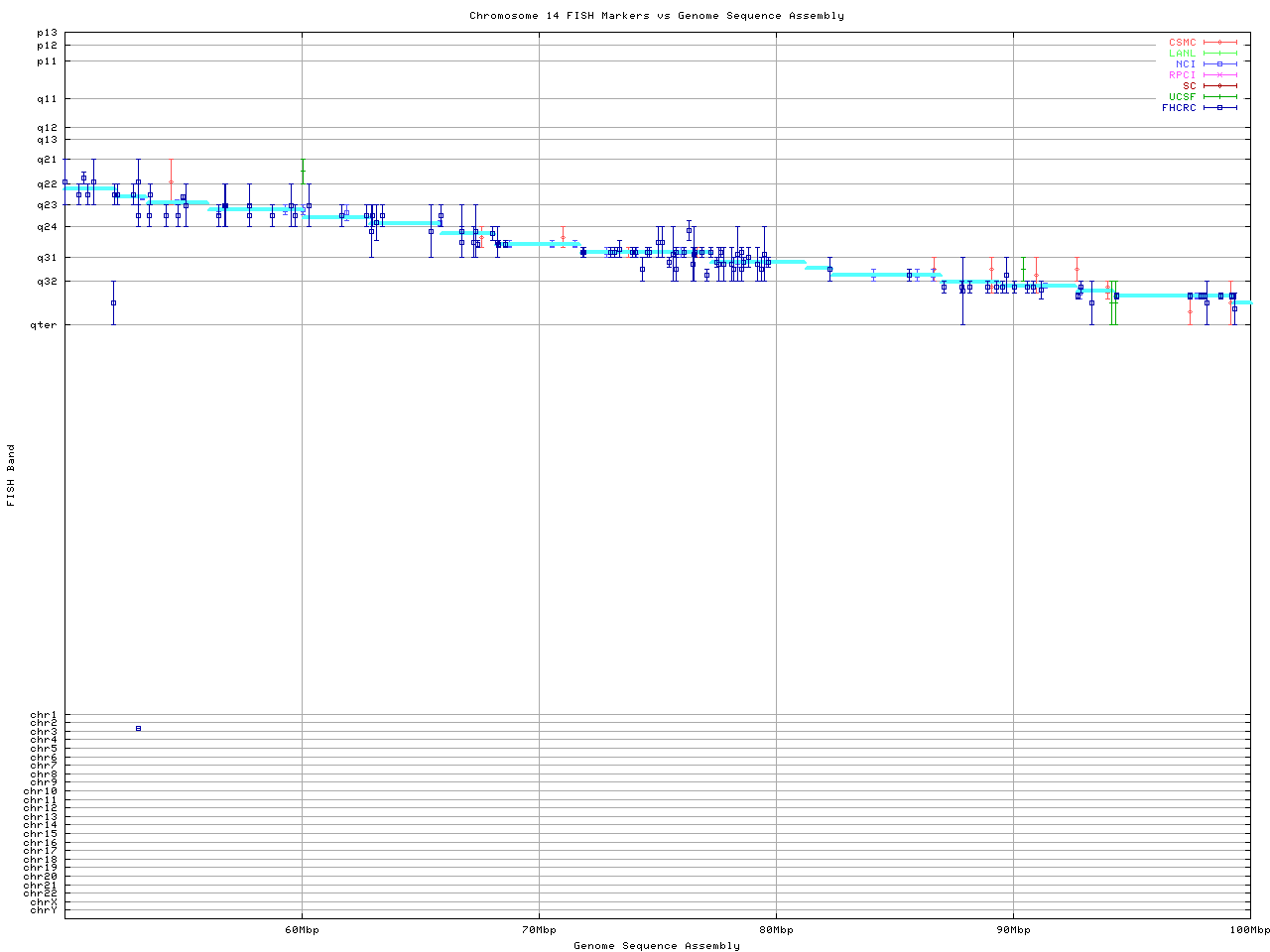Image resolution: width=1270 pixels, height=952 pixels.
Task: Click the blue square marker on chr3 row
Action: pyautogui.click(x=138, y=729)
